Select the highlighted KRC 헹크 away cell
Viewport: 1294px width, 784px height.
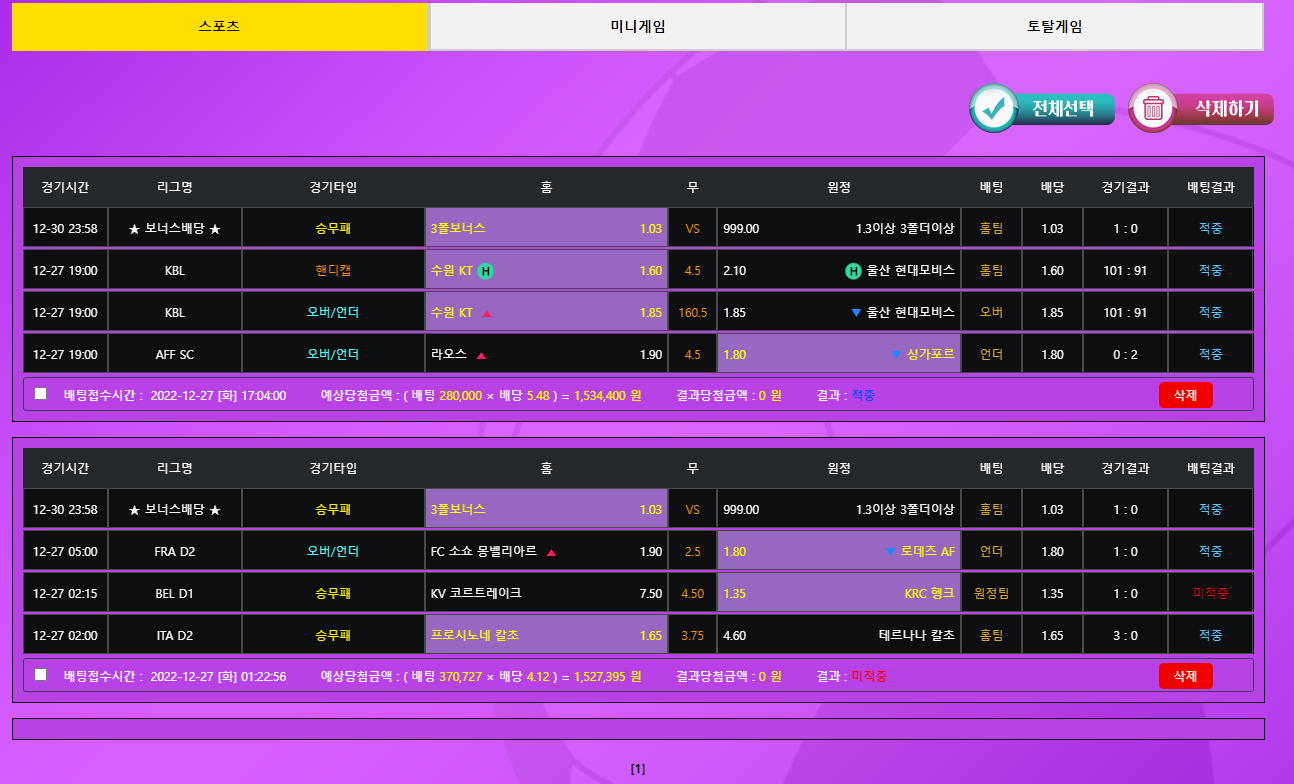point(838,593)
